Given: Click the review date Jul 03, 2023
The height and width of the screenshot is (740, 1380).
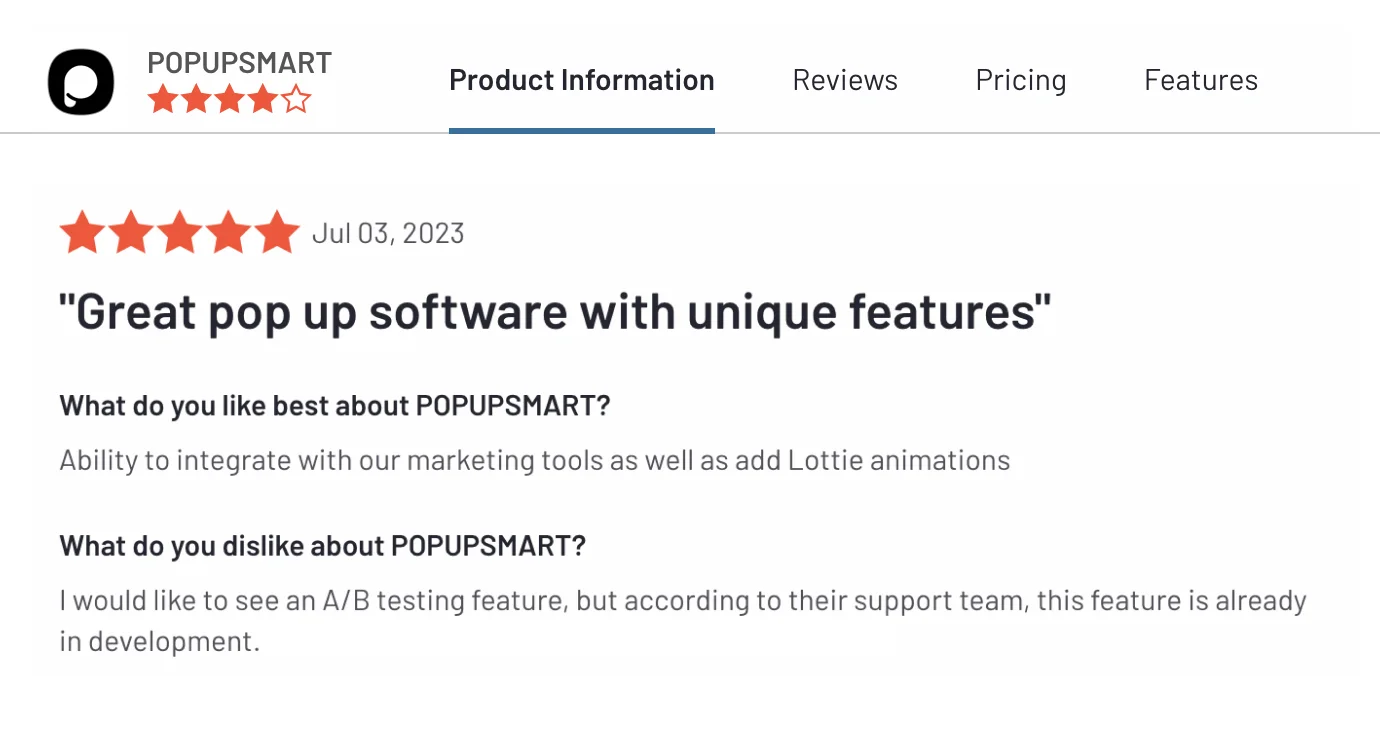Looking at the screenshot, I should (388, 234).
